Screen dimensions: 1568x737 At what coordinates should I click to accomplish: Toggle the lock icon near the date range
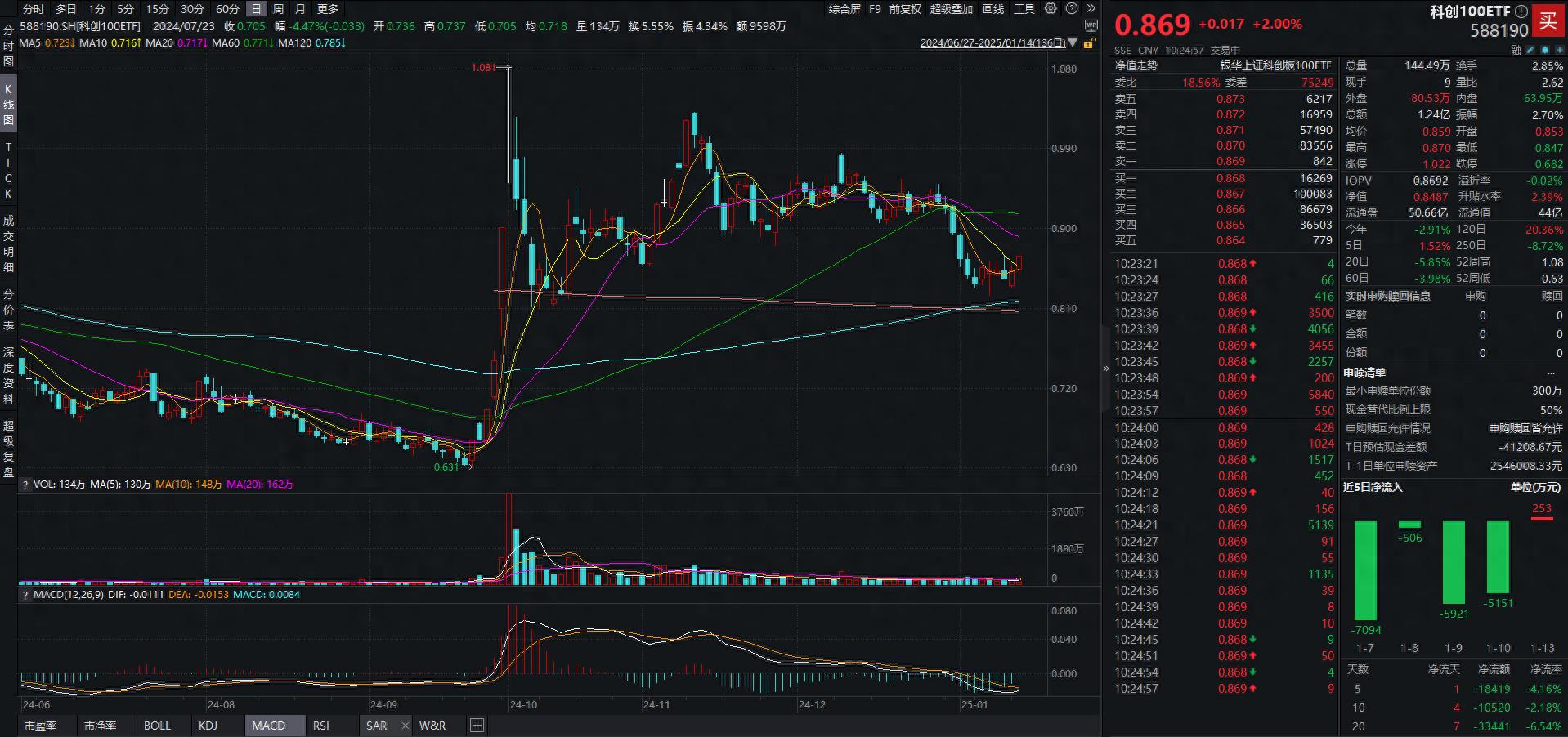[x=1091, y=43]
